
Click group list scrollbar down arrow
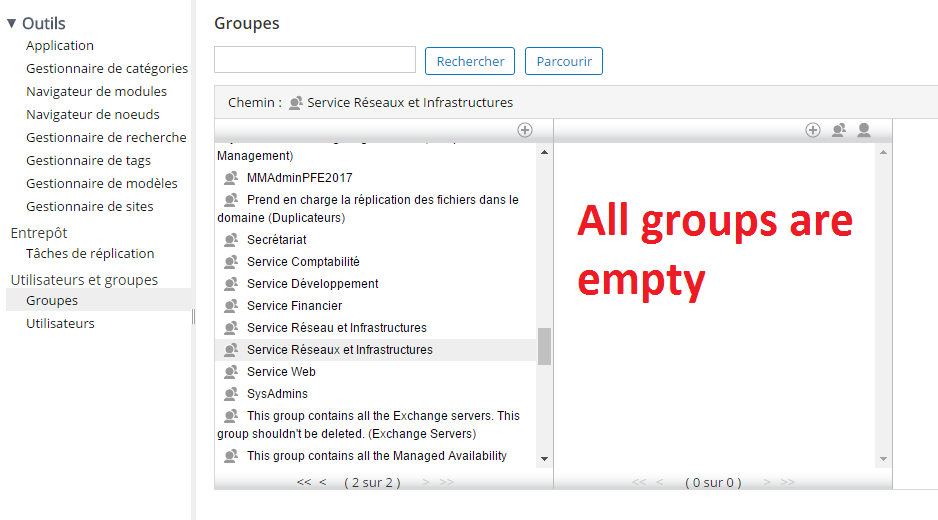tap(544, 459)
